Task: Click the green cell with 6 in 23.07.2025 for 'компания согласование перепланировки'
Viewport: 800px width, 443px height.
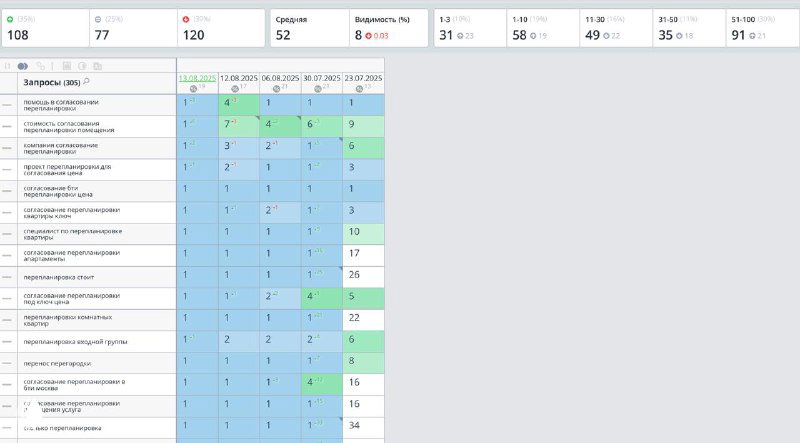Action: click(363, 148)
